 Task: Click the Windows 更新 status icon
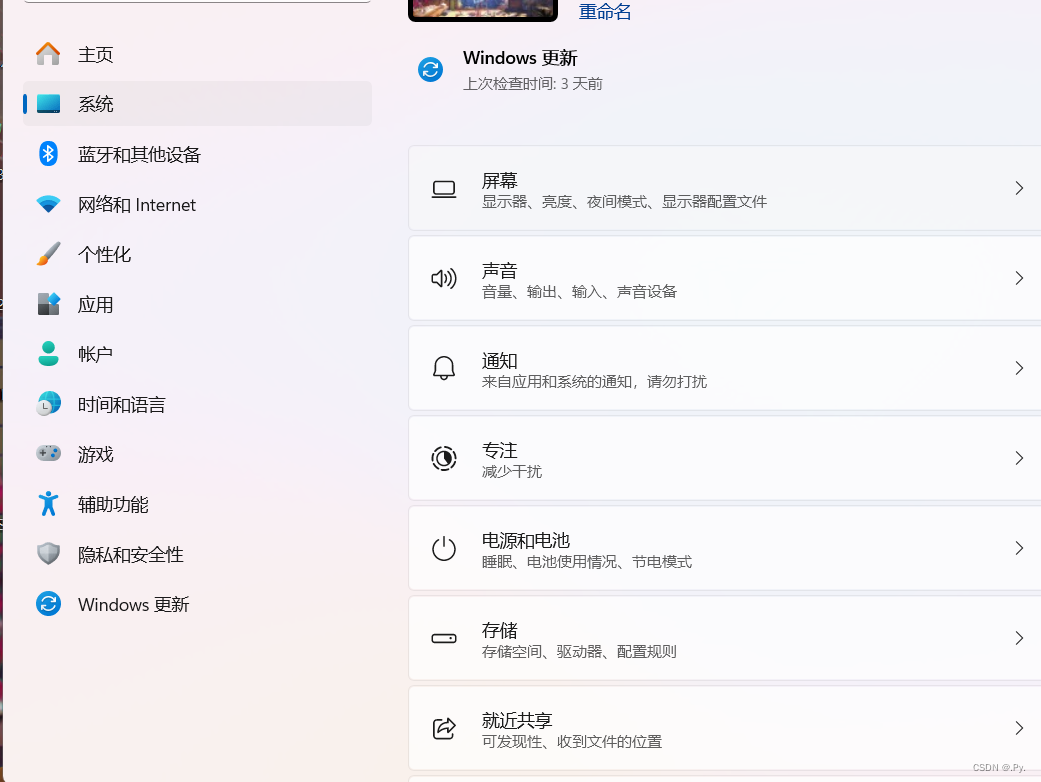click(430, 70)
